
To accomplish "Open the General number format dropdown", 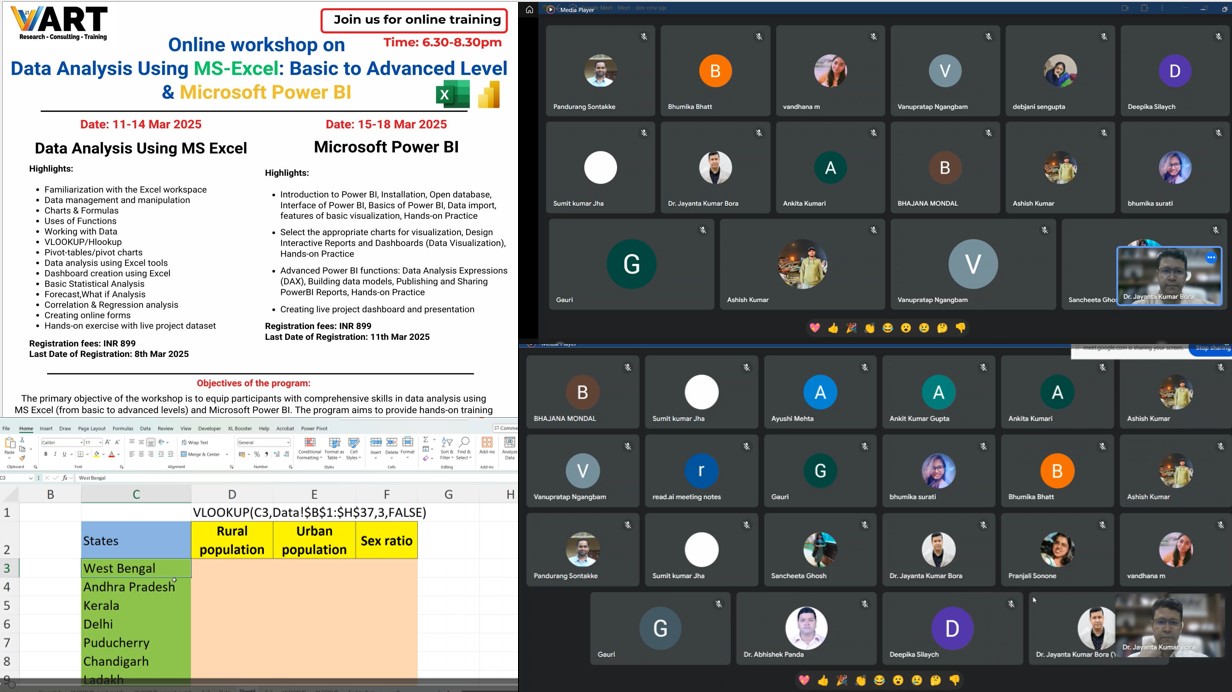I will click(288, 442).
